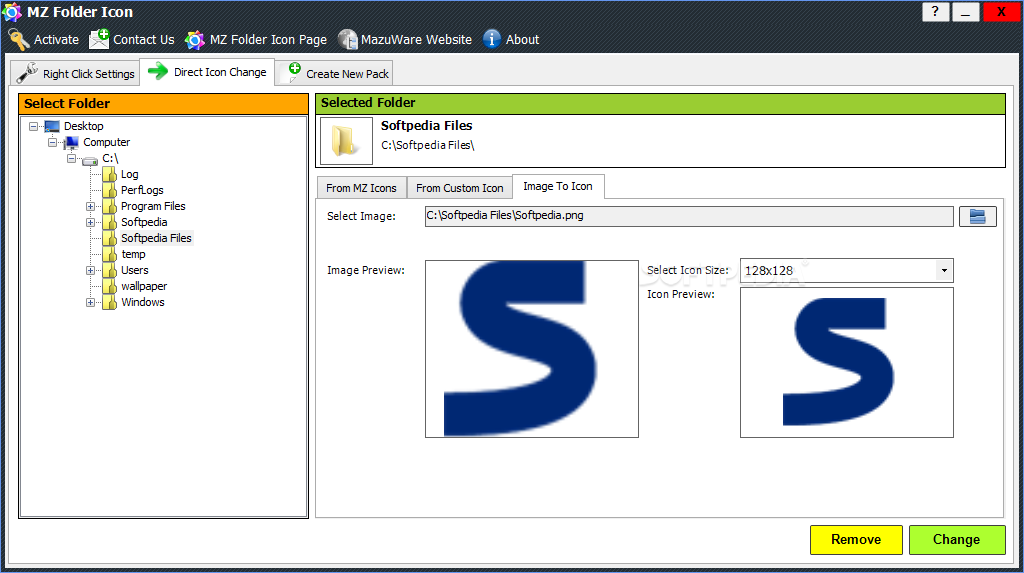Click the Activate menu label
The image size is (1024, 573).
click(x=56, y=40)
